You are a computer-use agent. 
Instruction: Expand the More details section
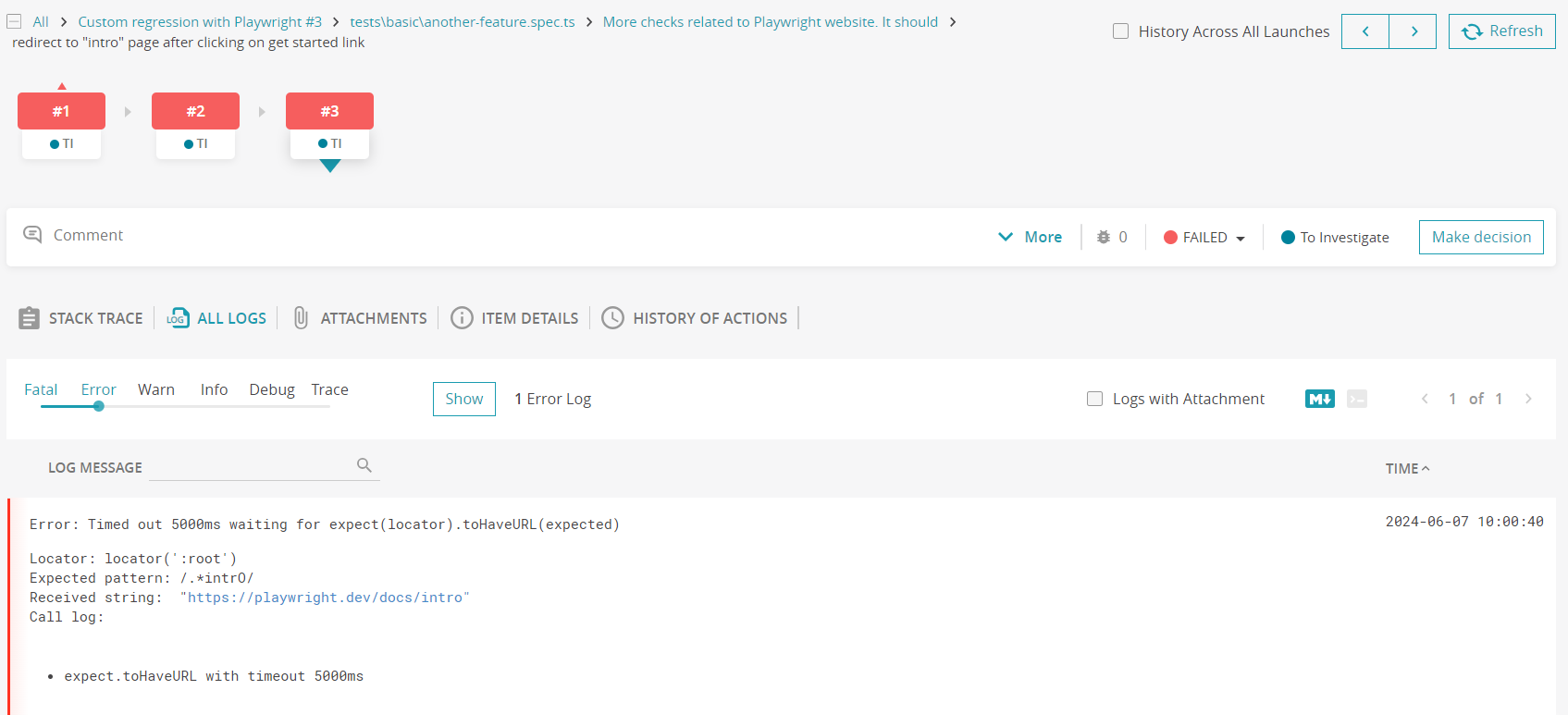[x=1031, y=237]
